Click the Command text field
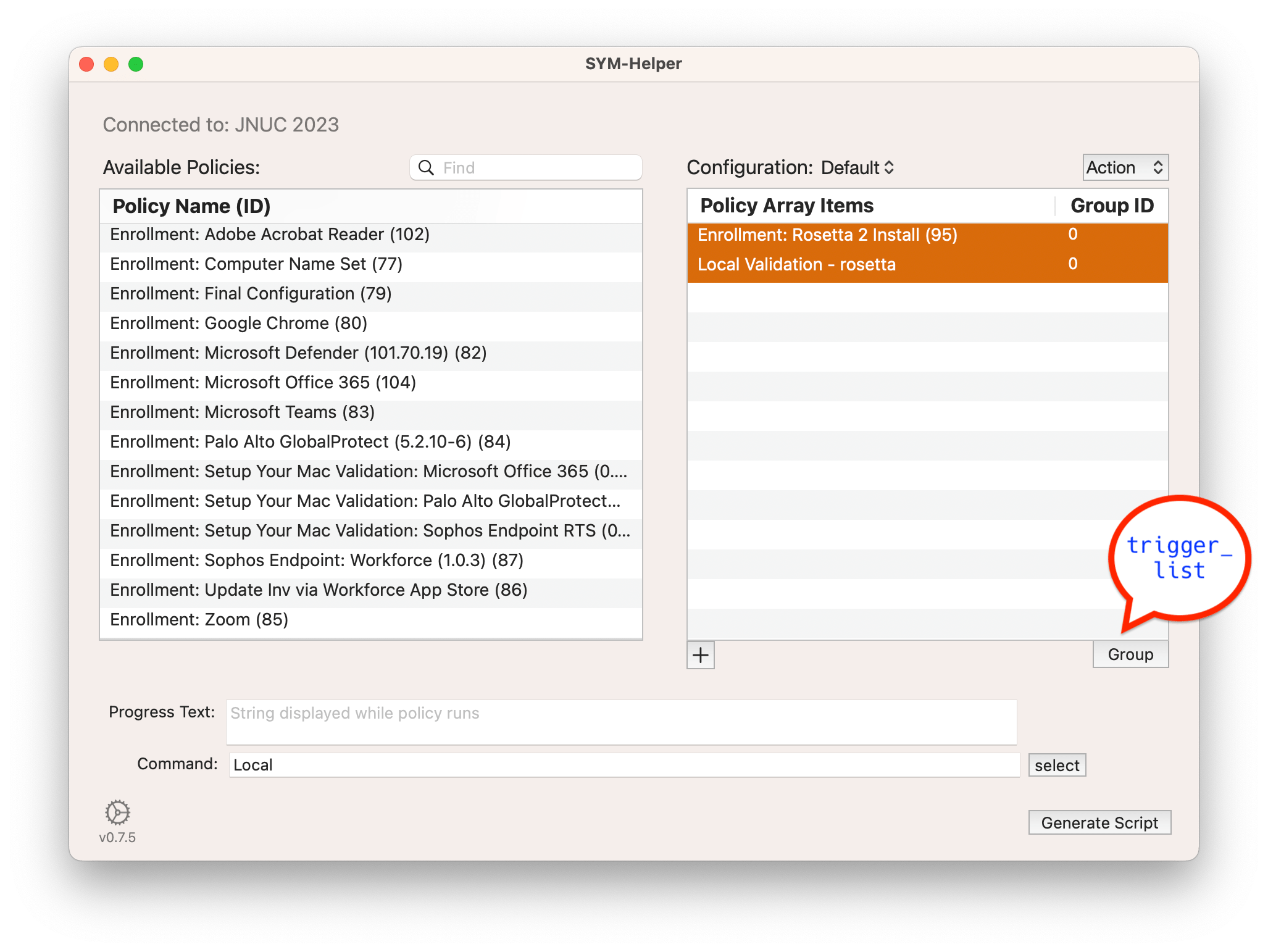Viewport: 1268px width, 952px height. point(624,765)
